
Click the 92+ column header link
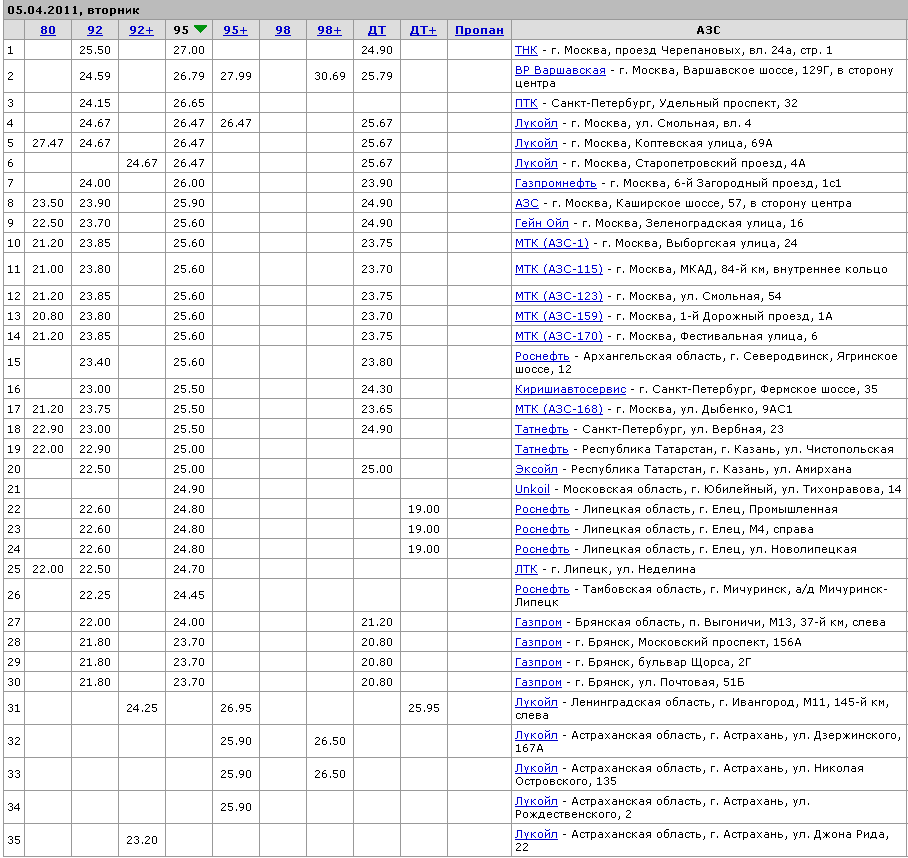[x=142, y=30]
